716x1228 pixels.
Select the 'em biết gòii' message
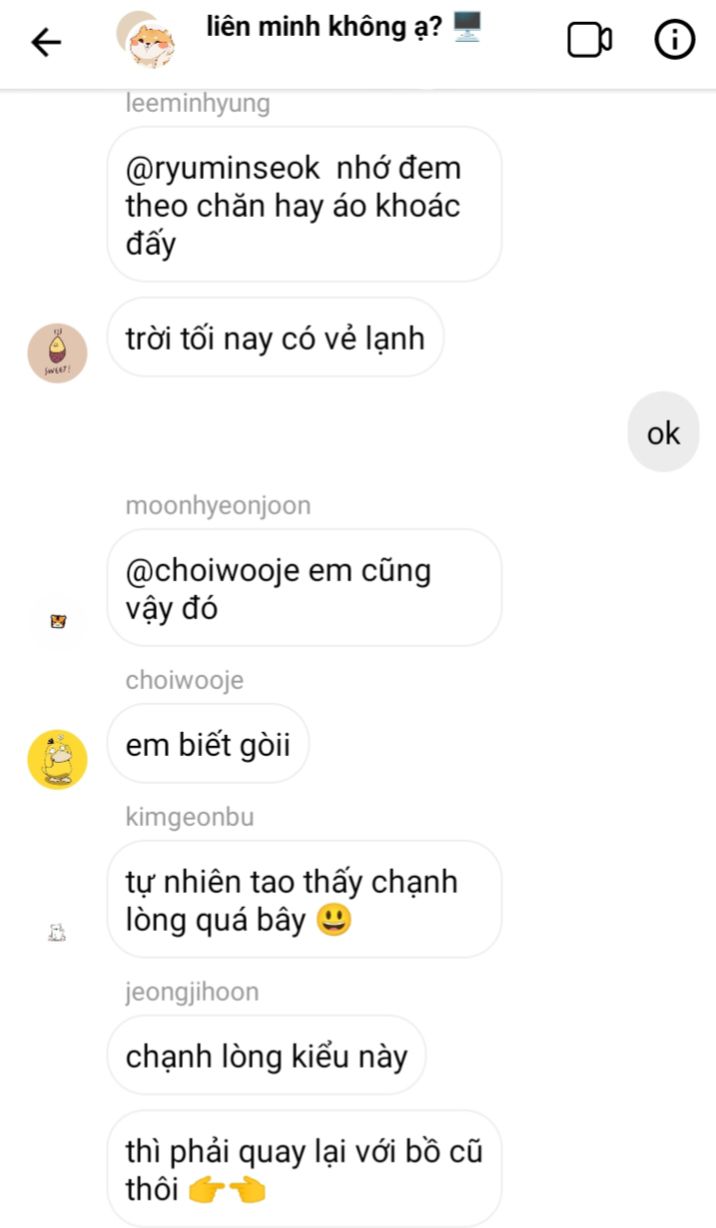tap(208, 744)
